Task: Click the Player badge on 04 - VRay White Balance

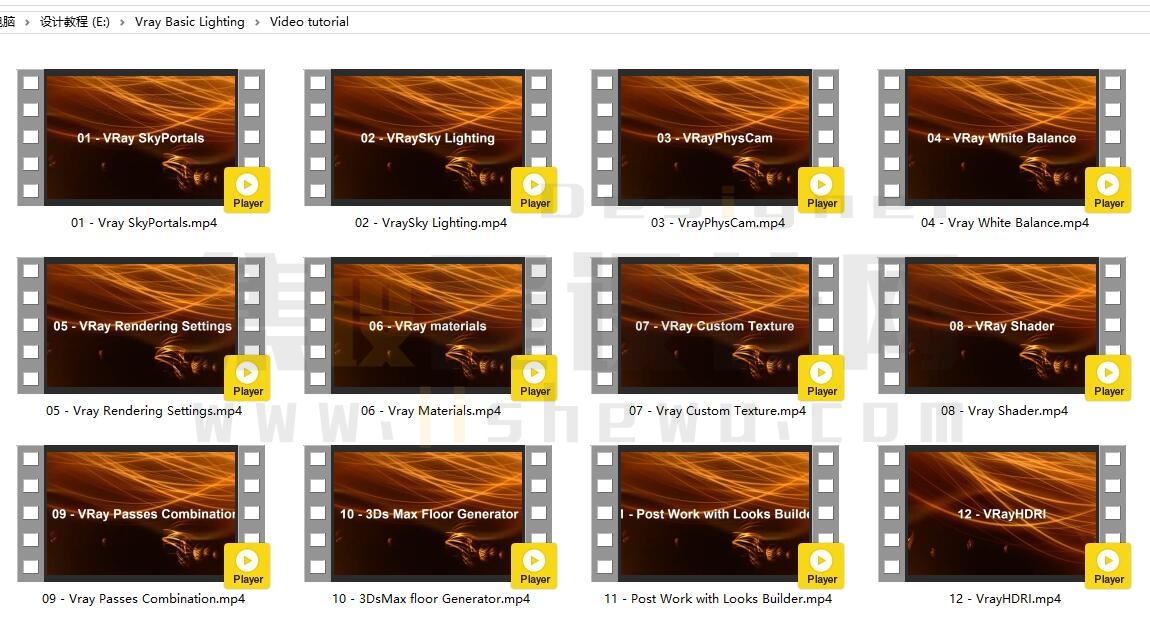Action: (x=1107, y=190)
